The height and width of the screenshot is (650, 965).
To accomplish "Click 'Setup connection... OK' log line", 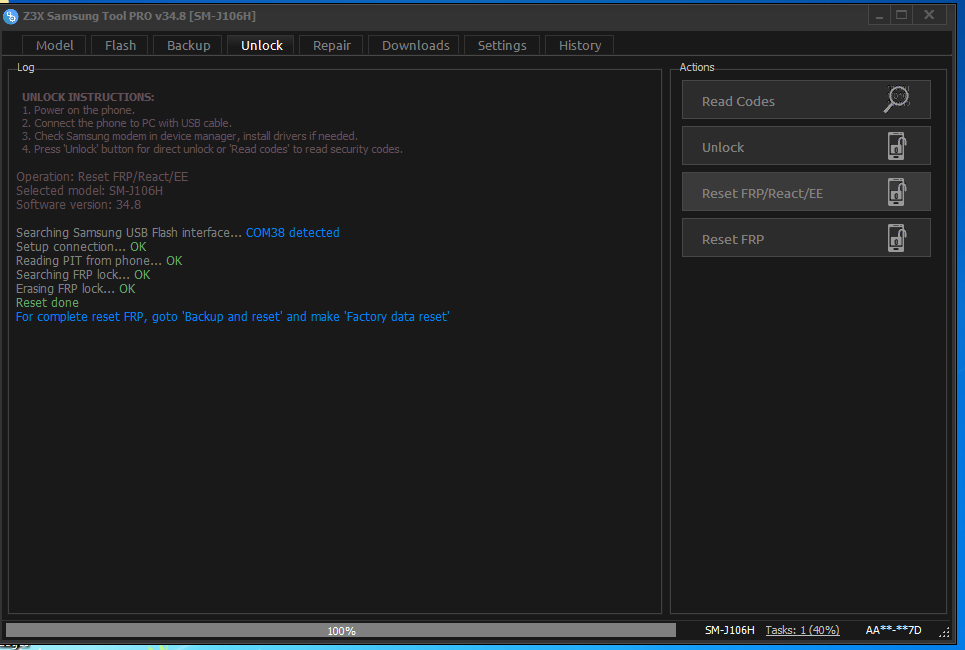I will pyautogui.click(x=81, y=247).
